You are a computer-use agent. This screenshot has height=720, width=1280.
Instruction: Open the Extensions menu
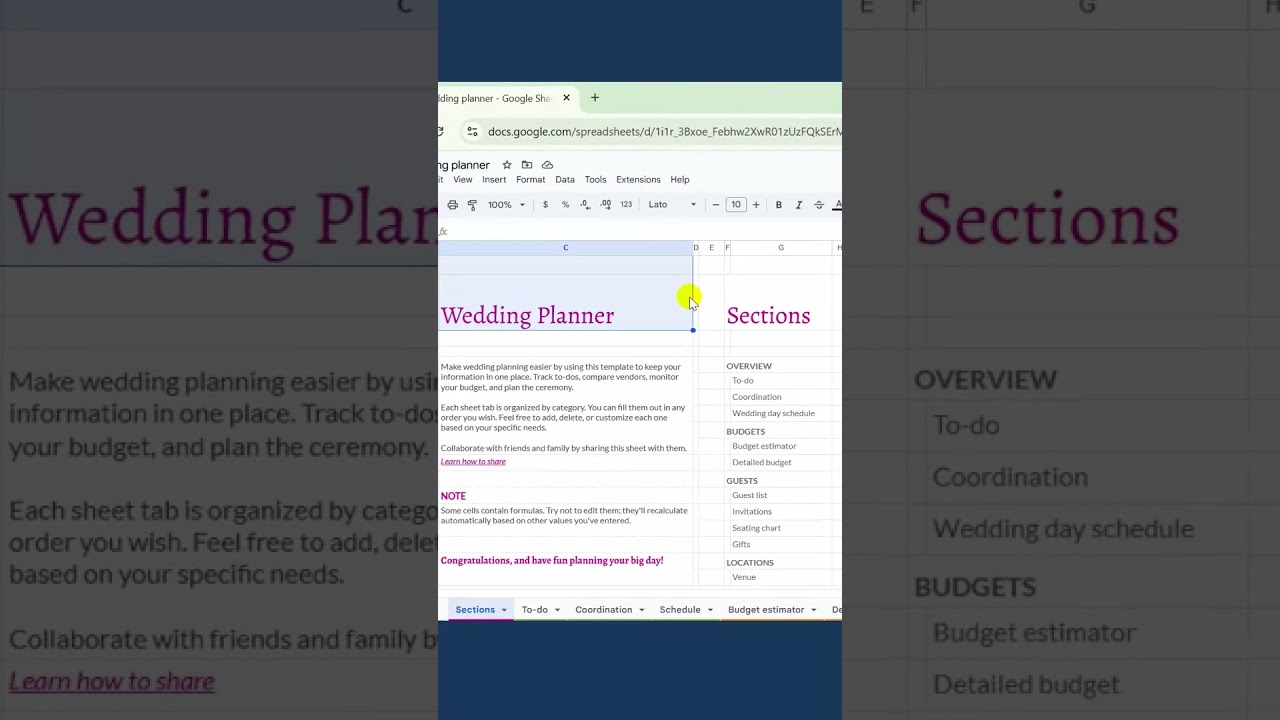point(638,180)
